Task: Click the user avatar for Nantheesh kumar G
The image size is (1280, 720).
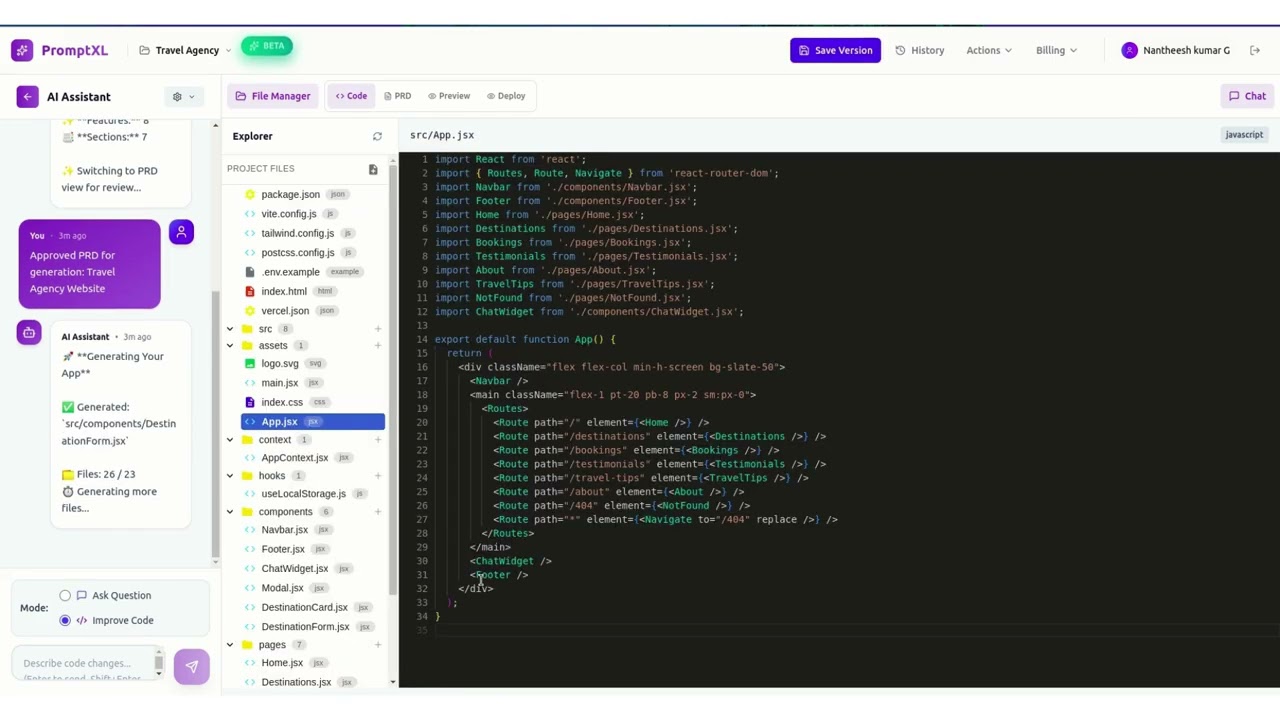Action: 1129,50
